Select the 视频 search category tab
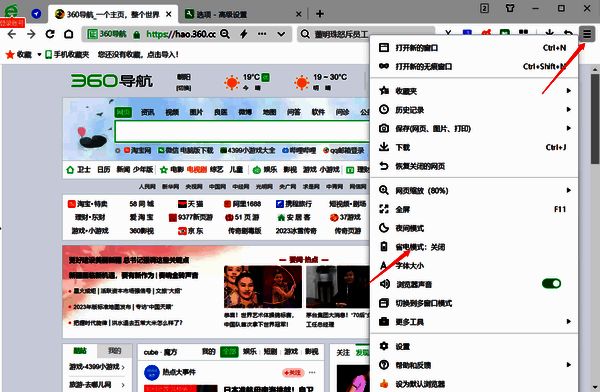Viewport: 600px width, 392px height. 172,112
